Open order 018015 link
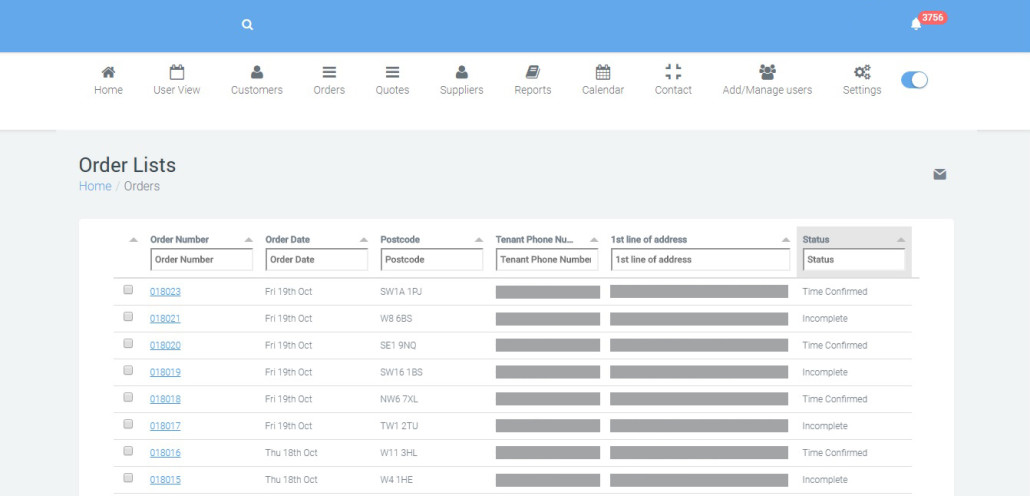This screenshot has width=1030, height=496. point(165,480)
